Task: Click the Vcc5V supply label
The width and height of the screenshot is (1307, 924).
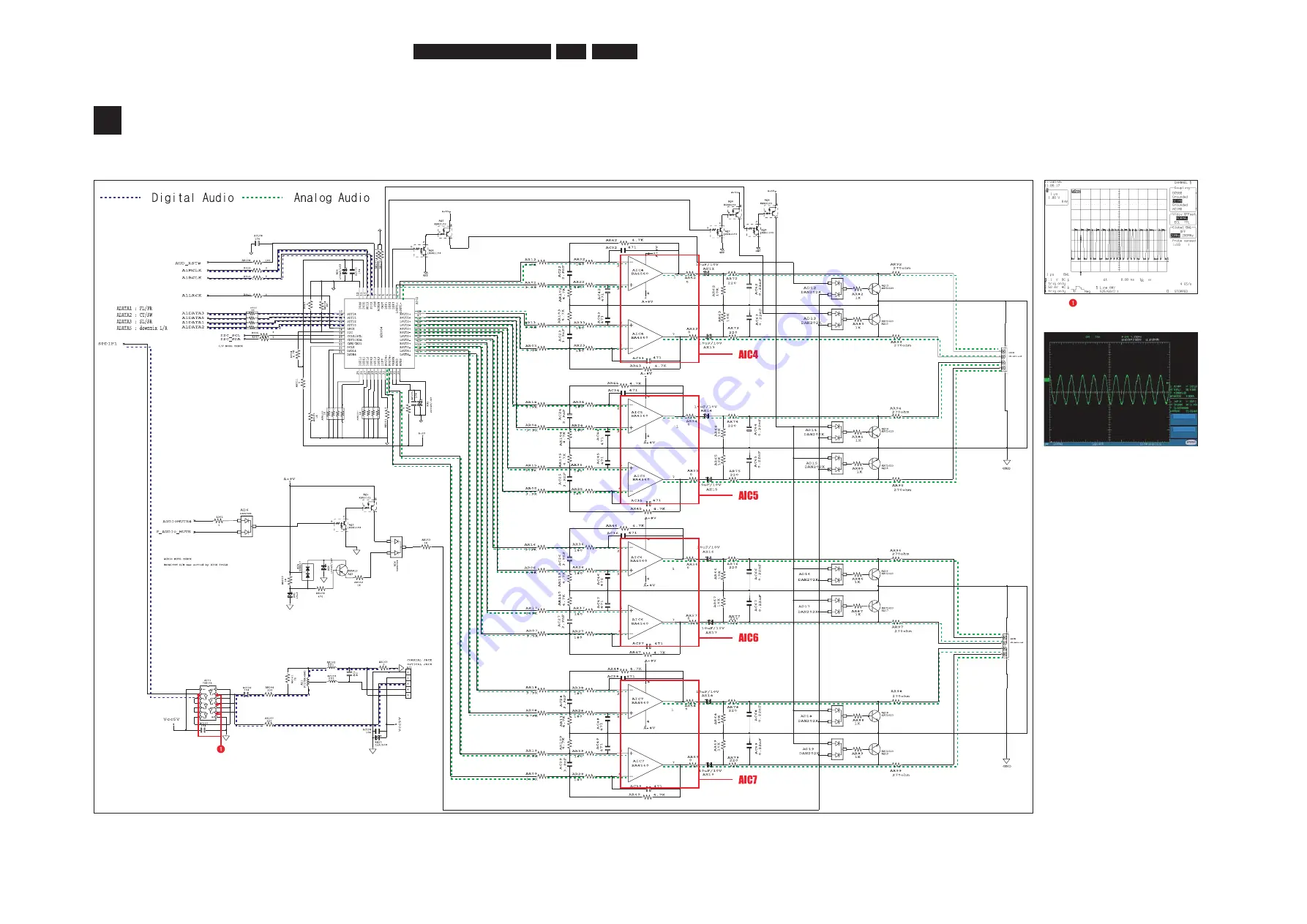Action: [171, 720]
